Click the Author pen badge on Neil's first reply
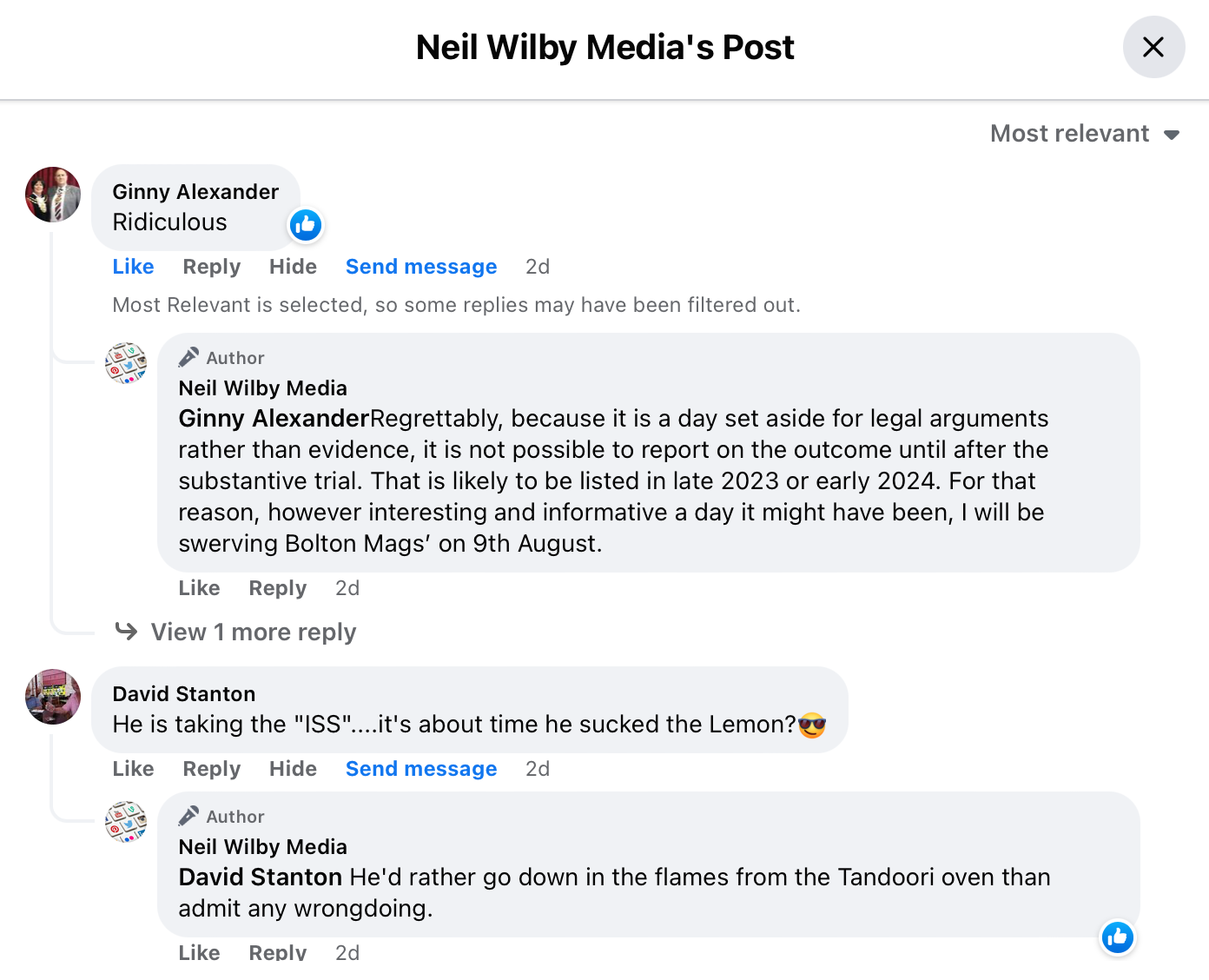The height and width of the screenshot is (980, 1209). tap(190, 355)
